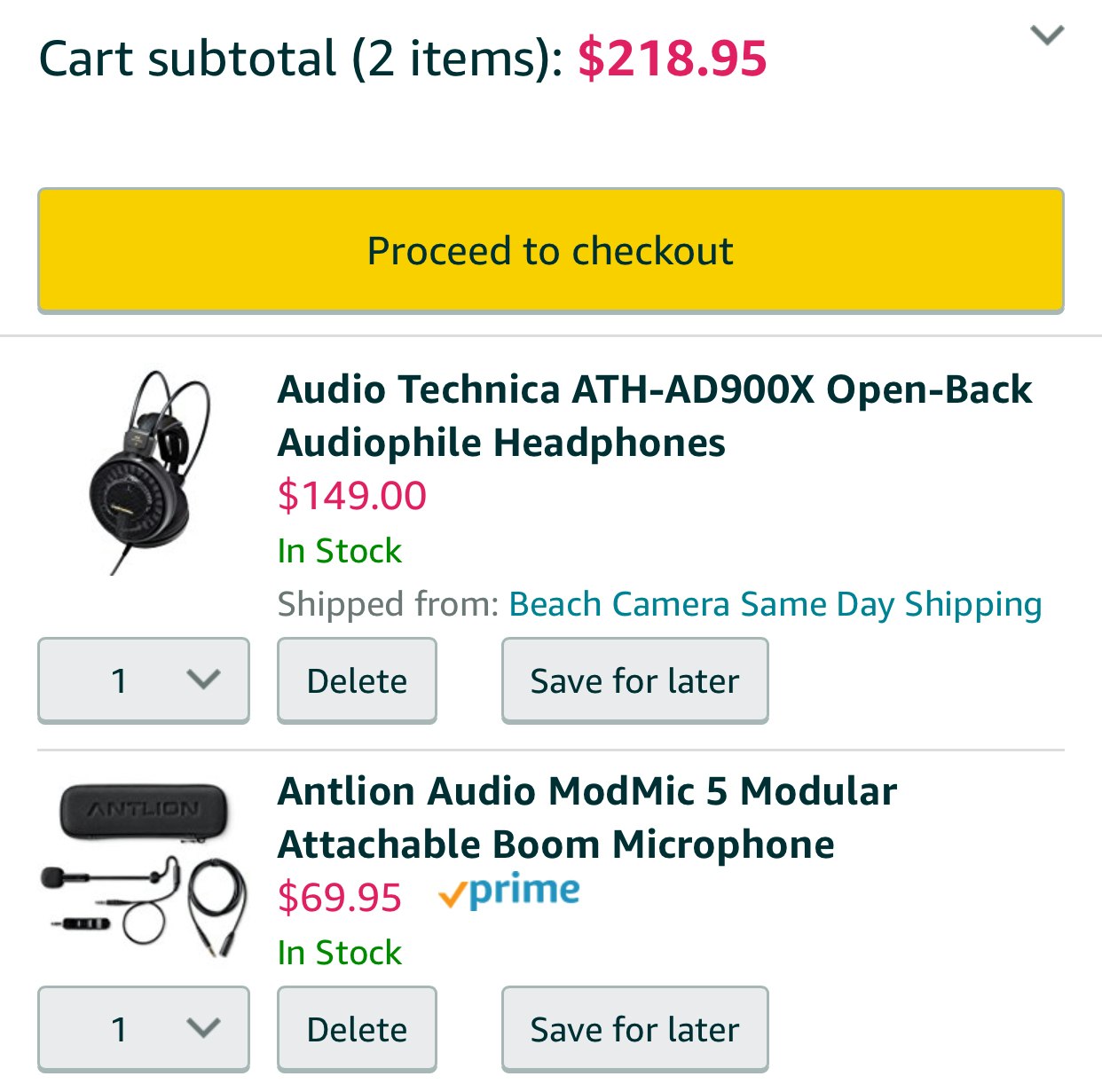Viewport: 1102px width, 1092px height.
Task: Expand the cart subtotal chevron
Action: pyautogui.click(x=1047, y=35)
